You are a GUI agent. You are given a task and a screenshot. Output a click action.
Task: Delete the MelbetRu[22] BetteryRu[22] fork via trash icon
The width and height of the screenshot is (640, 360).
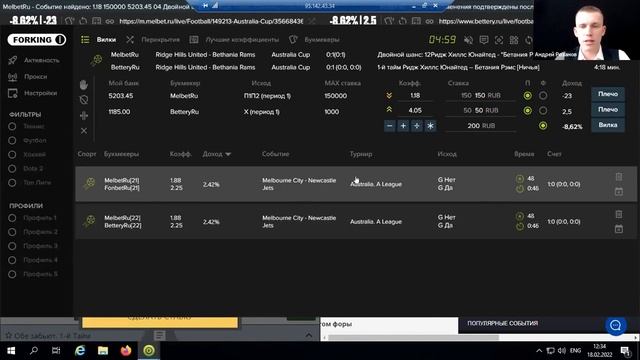(619, 214)
